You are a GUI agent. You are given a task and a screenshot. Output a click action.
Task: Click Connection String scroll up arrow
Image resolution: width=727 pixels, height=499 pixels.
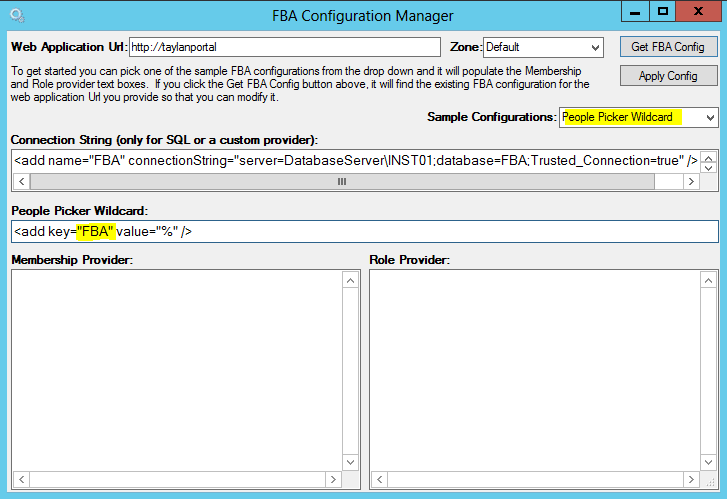(x=708, y=159)
